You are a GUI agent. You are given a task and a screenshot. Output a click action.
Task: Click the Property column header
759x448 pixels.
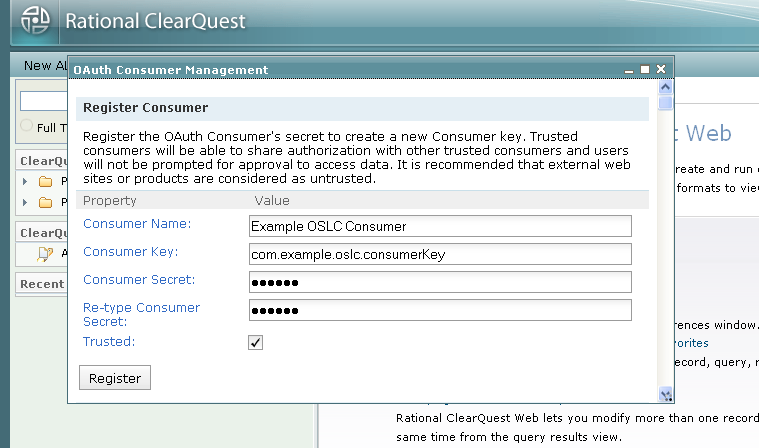pos(110,200)
